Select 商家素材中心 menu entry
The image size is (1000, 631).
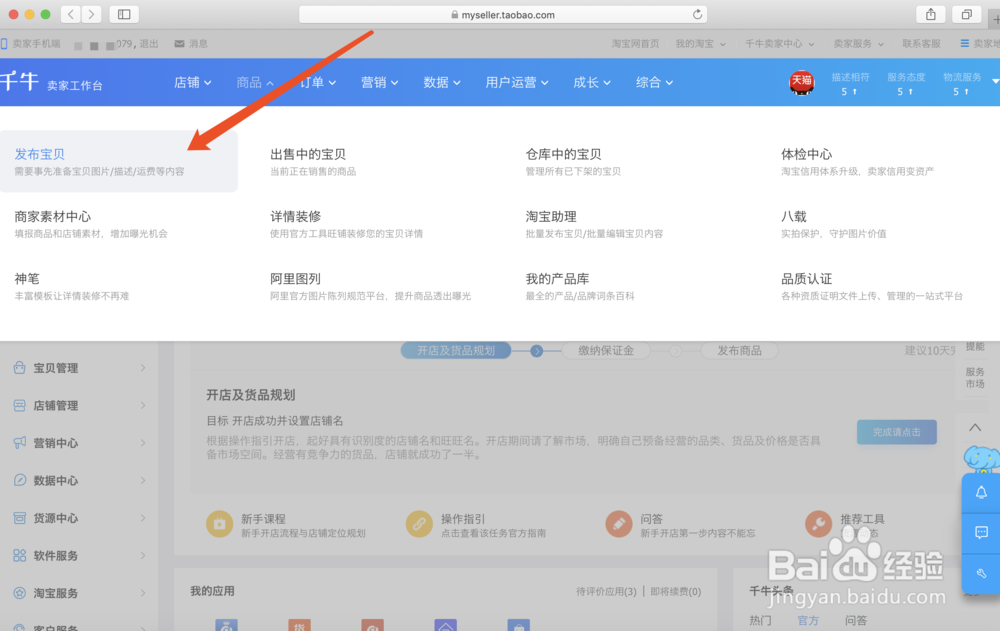[52, 217]
